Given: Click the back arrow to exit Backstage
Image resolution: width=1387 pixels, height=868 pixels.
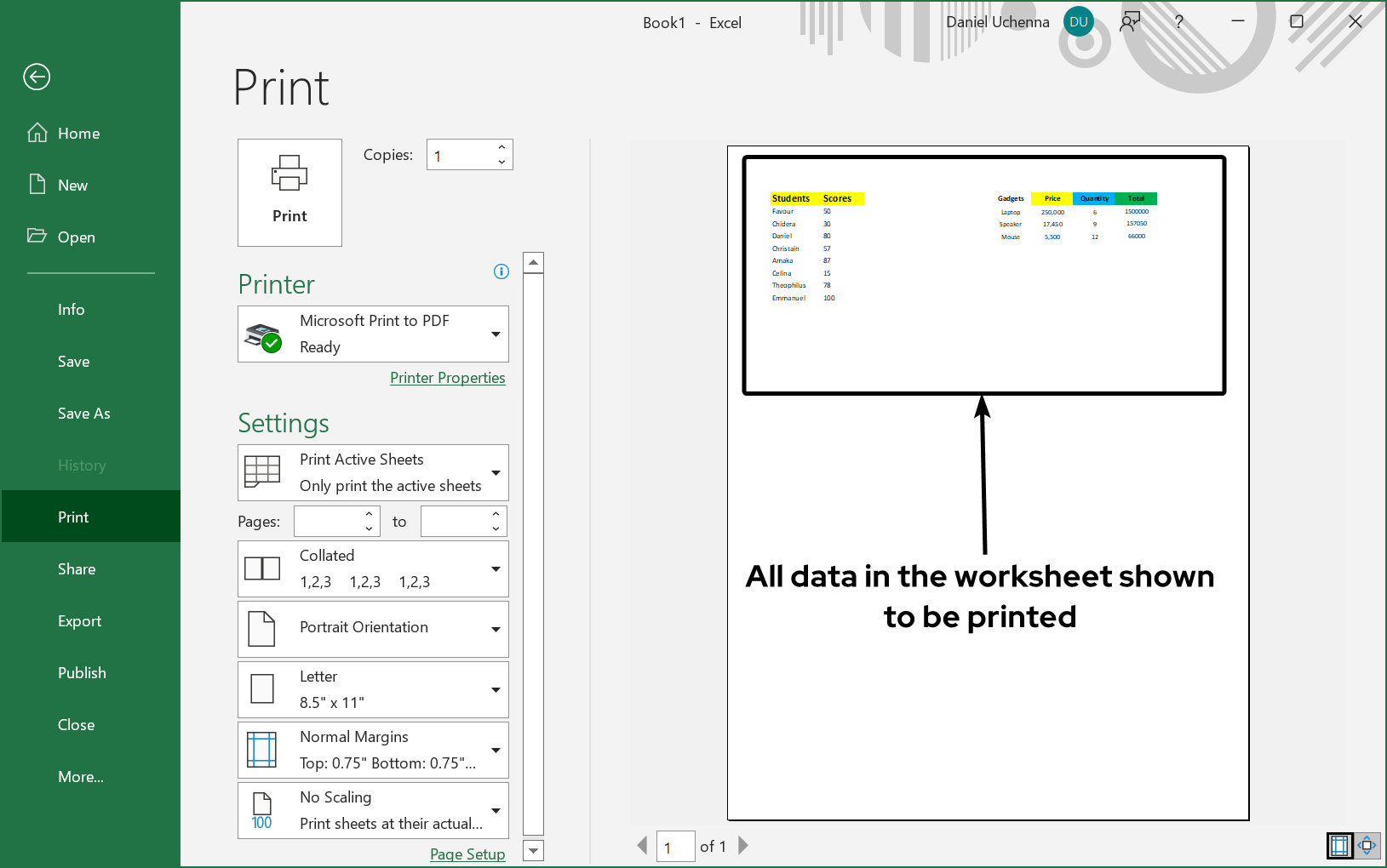Looking at the screenshot, I should point(37,77).
